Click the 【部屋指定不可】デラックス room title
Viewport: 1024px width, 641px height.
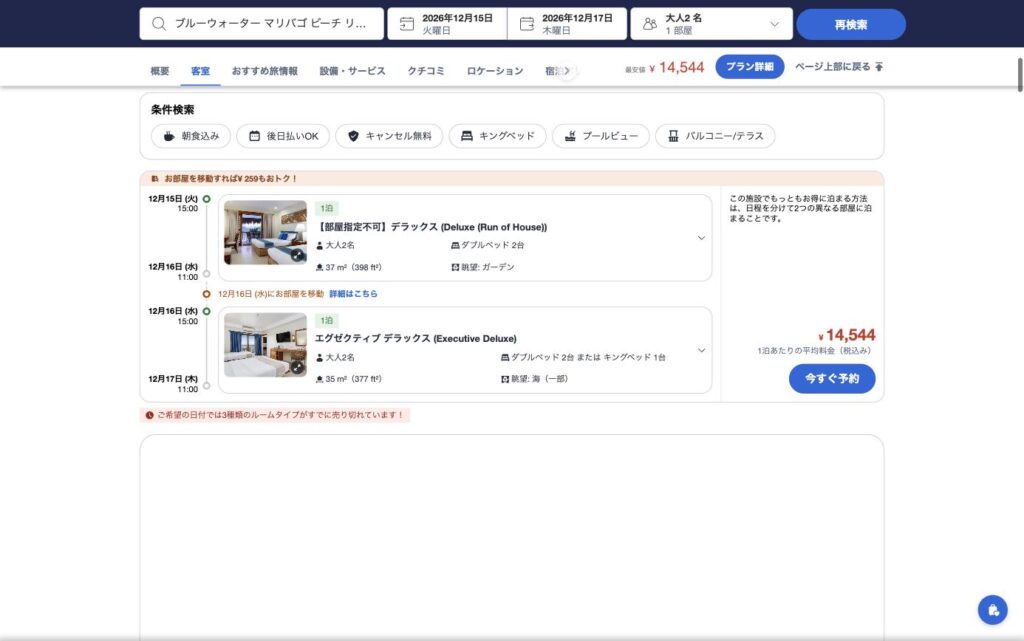pyautogui.click(x=431, y=227)
